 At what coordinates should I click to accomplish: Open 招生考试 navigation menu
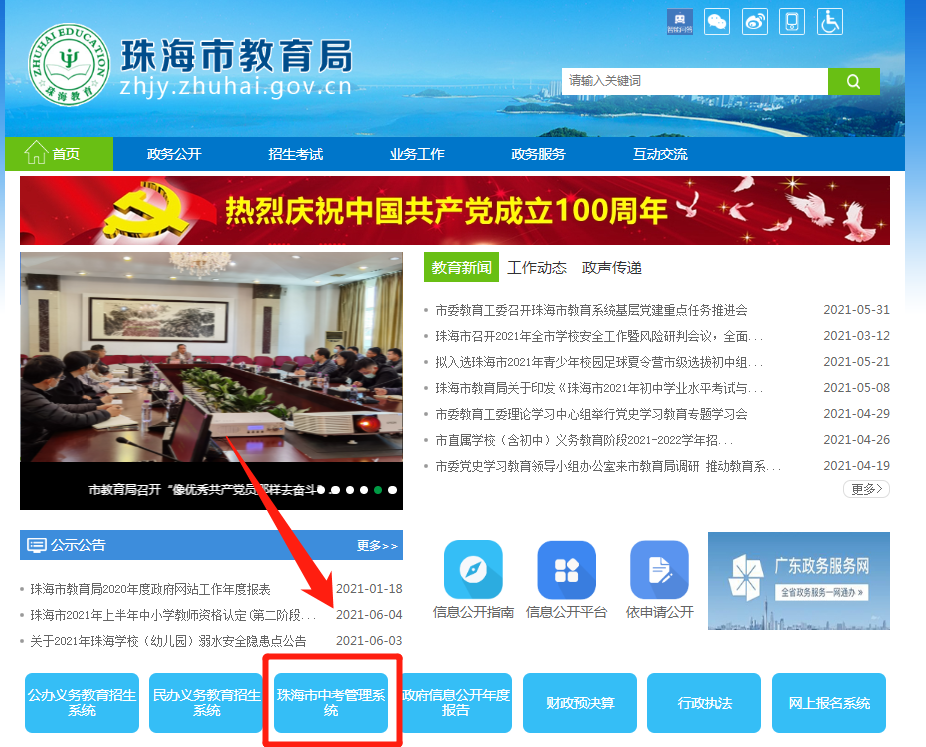(295, 154)
